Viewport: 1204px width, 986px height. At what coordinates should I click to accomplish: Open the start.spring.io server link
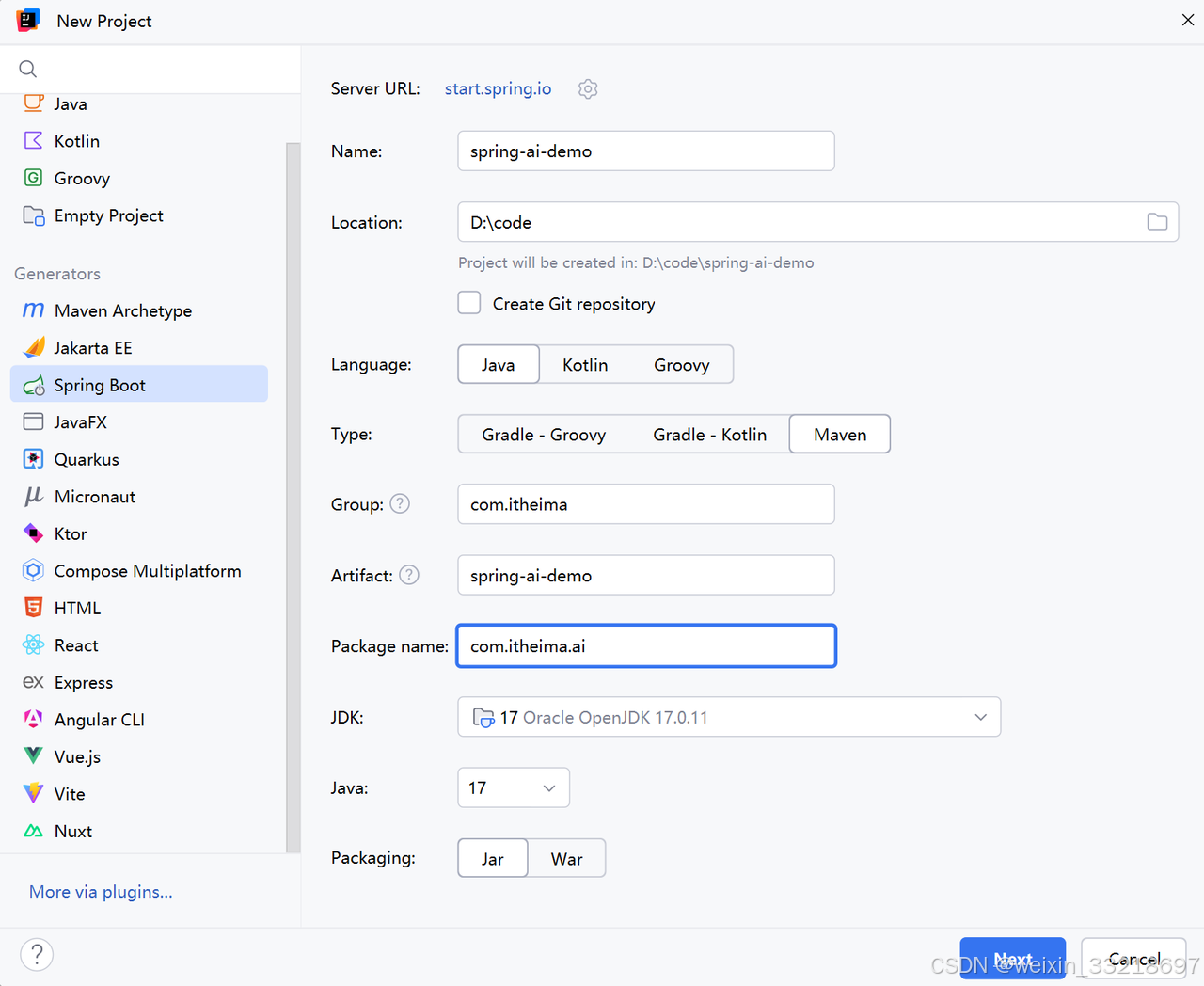[x=498, y=88]
